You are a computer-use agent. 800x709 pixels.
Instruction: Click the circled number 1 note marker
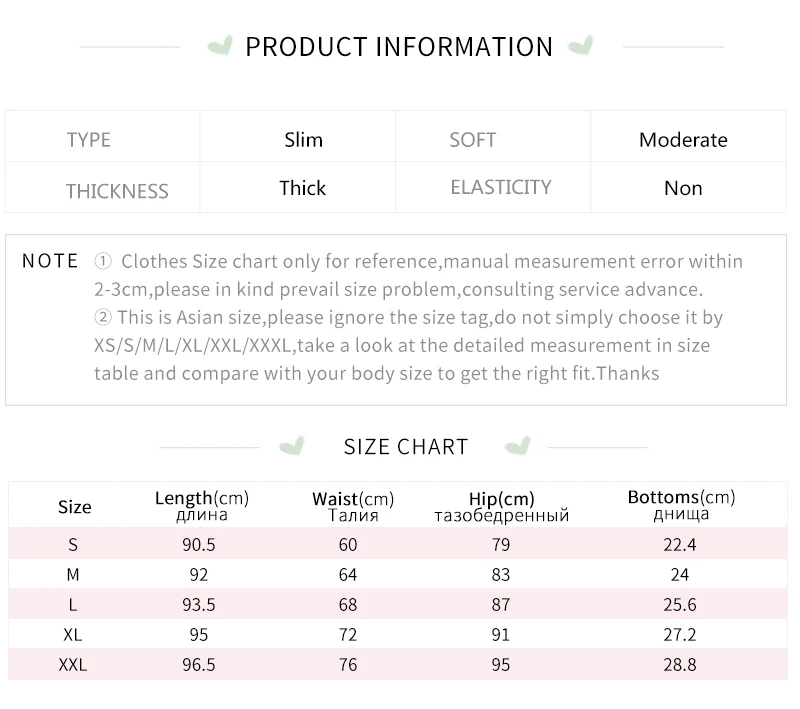click(x=103, y=261)
